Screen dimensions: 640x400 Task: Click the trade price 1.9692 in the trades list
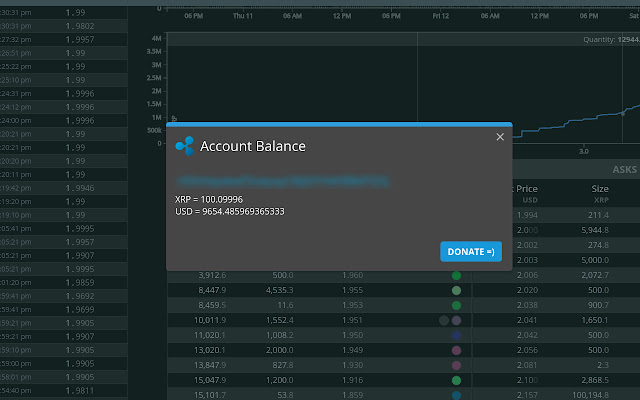pyautogui.click(x=80, y=296)
